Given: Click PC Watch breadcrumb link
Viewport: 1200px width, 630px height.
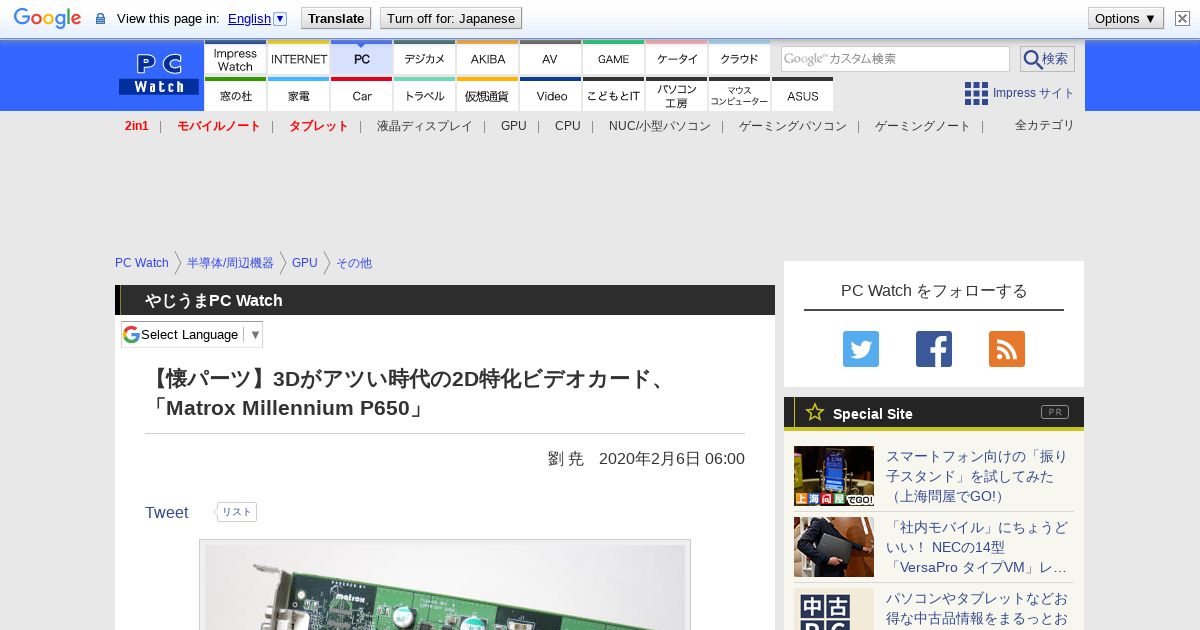Looking at the screenshot, I should pos(142,263).
